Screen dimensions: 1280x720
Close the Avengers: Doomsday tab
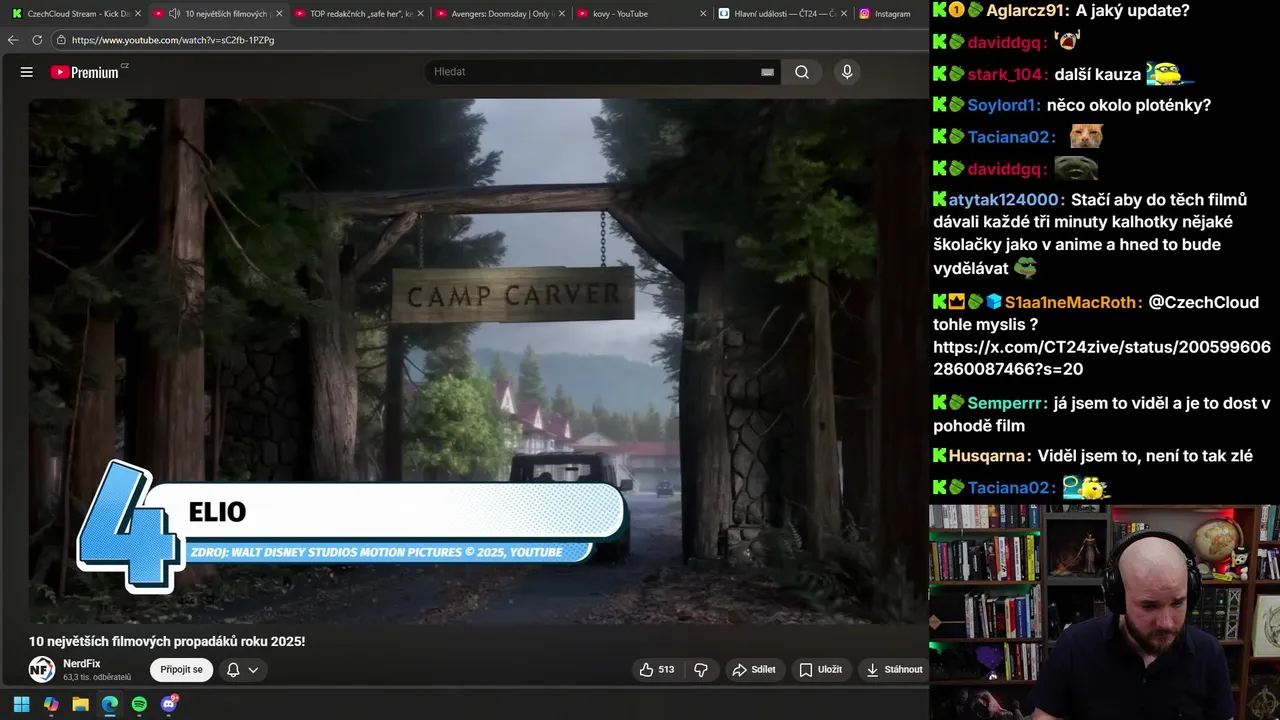561,14
